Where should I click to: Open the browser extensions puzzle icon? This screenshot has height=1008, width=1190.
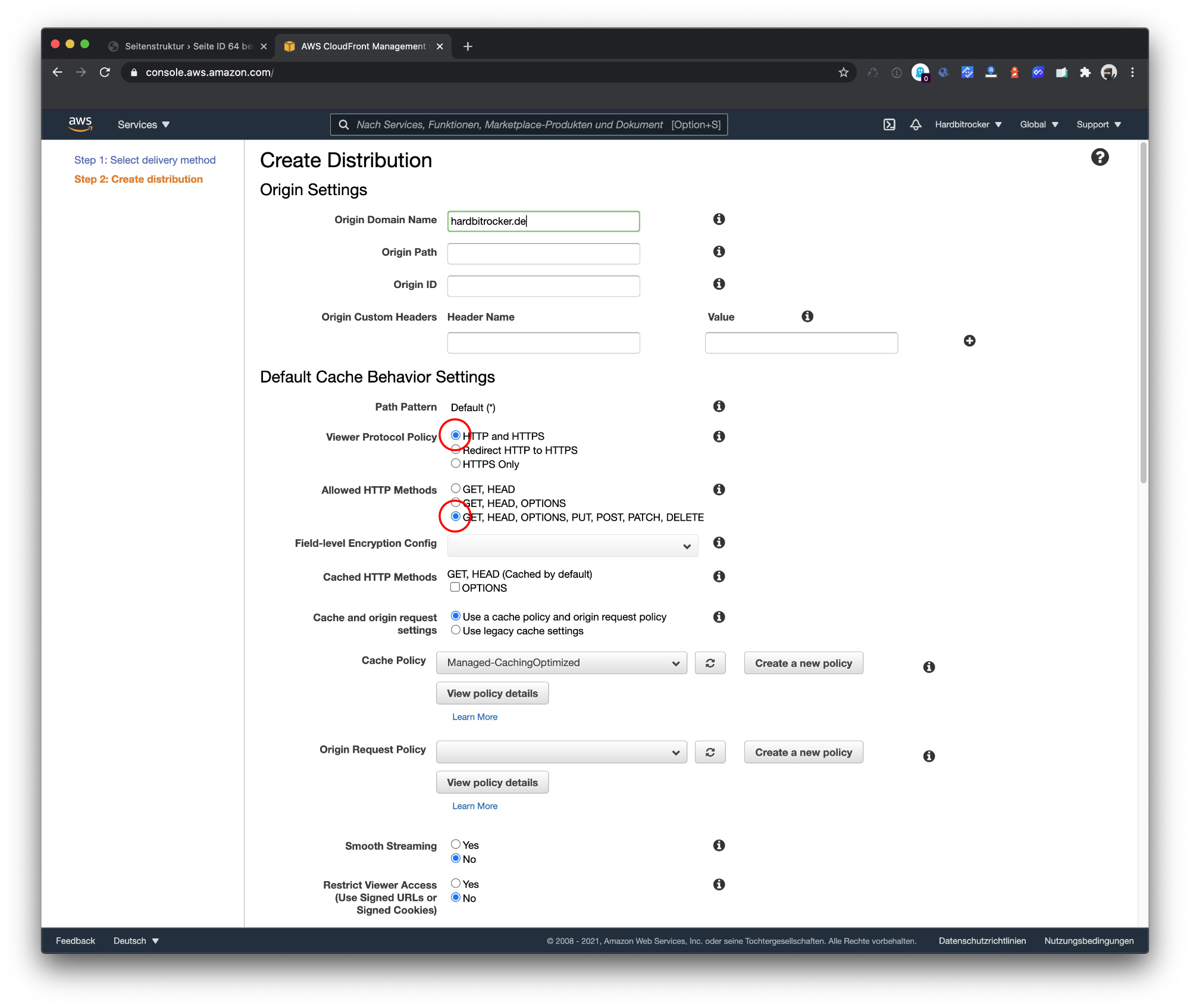1085,72
